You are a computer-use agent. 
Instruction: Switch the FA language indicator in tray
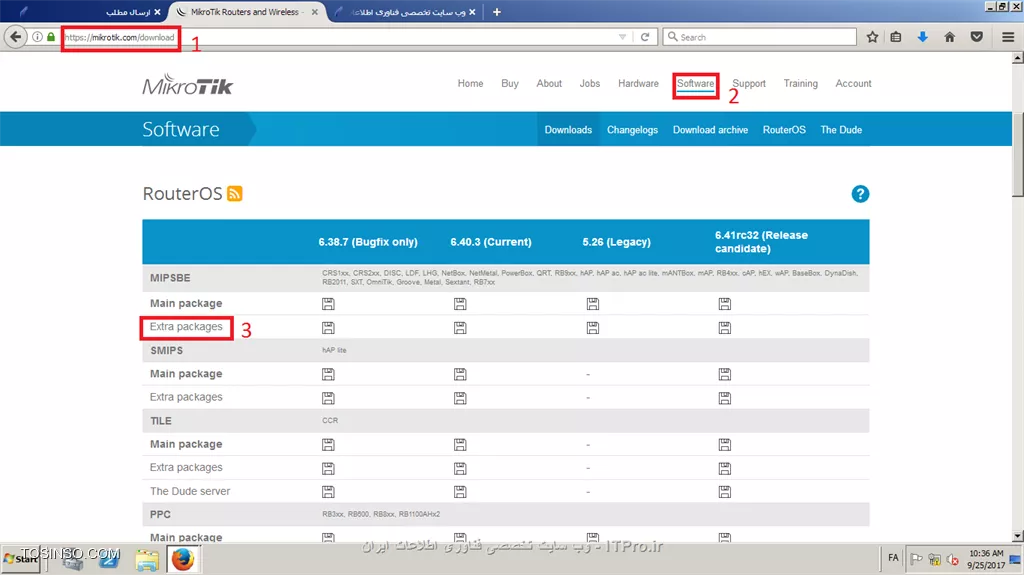pos(893,558)
